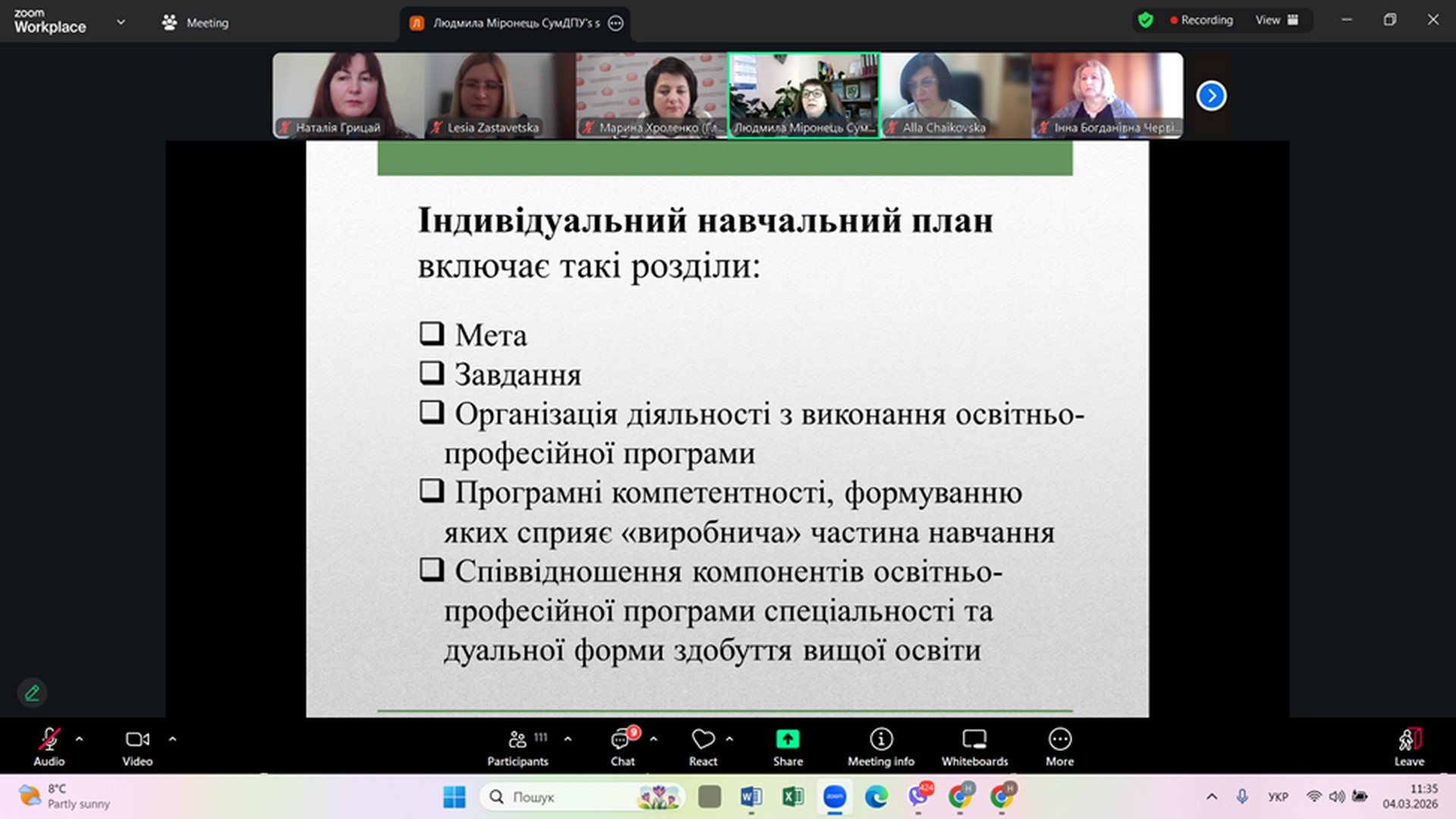Image resolution: width=1456 pixels, height=819 pixels.
Task: Toggle camera with the Video button
Action: pos(137,746)
